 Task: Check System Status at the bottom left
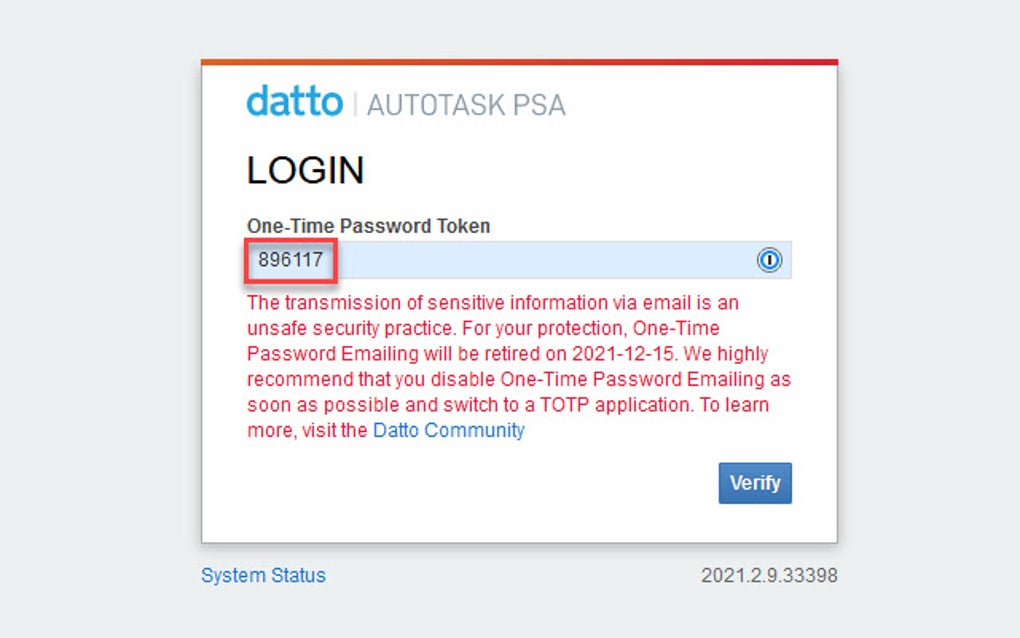click(262, 575)
